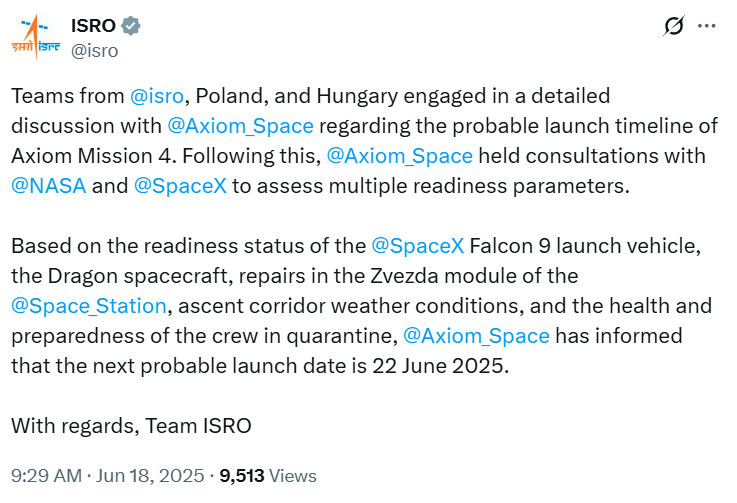
Task: Click the 'With regards, Team ISRO' text
Action: (131, 425)
